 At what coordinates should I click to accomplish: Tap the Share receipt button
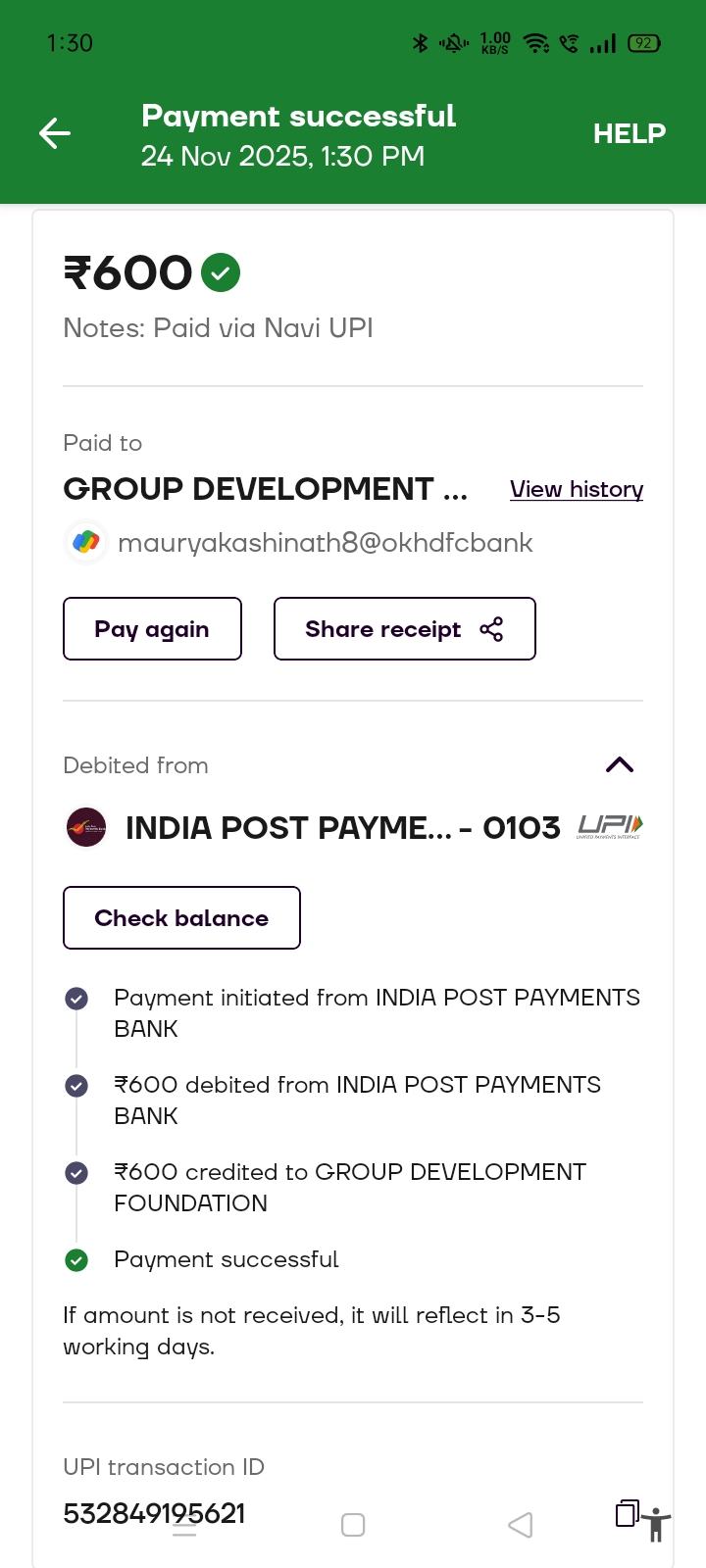(x=404, y=629)
